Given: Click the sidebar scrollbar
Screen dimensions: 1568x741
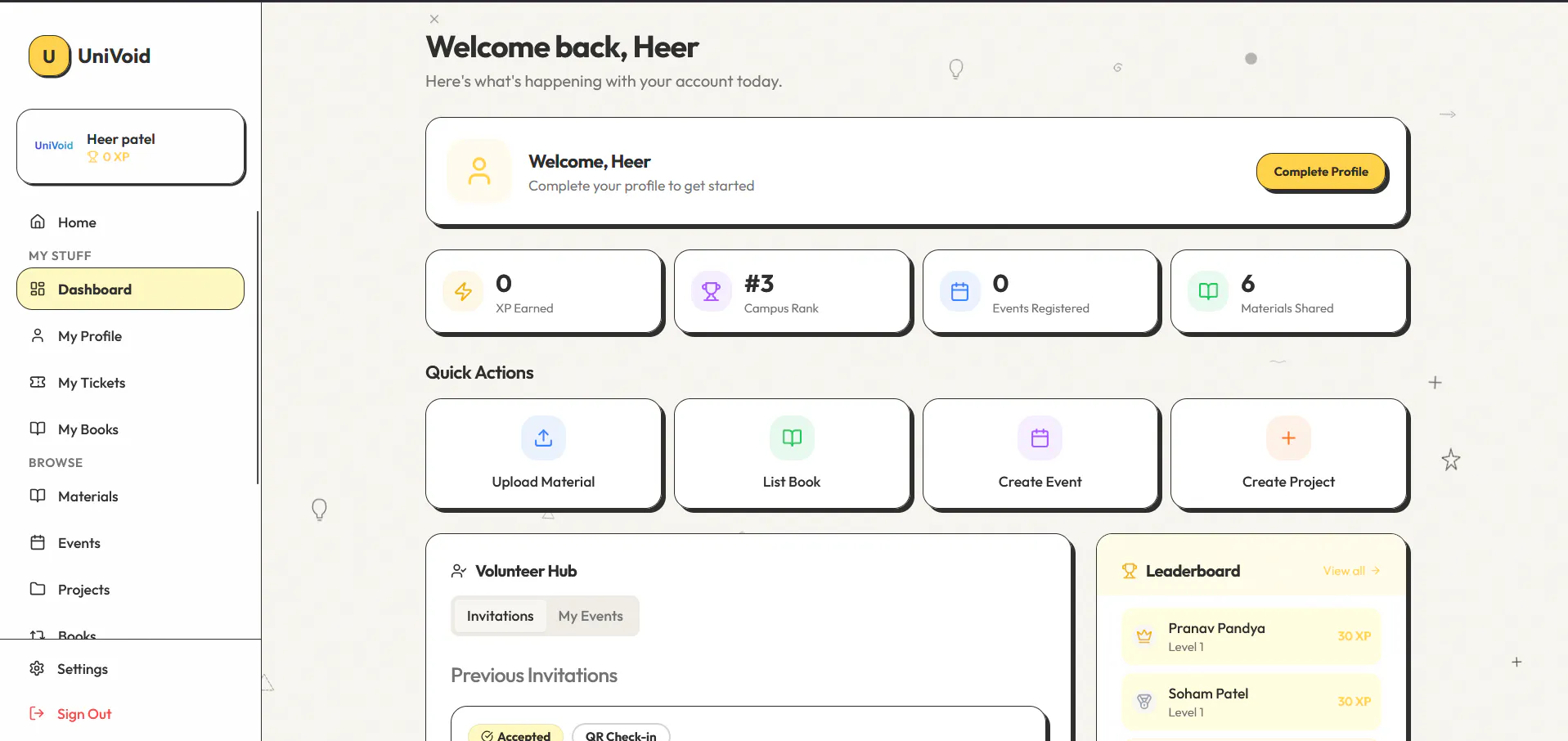Looking at the screenshot, I should tap(258, 348).
